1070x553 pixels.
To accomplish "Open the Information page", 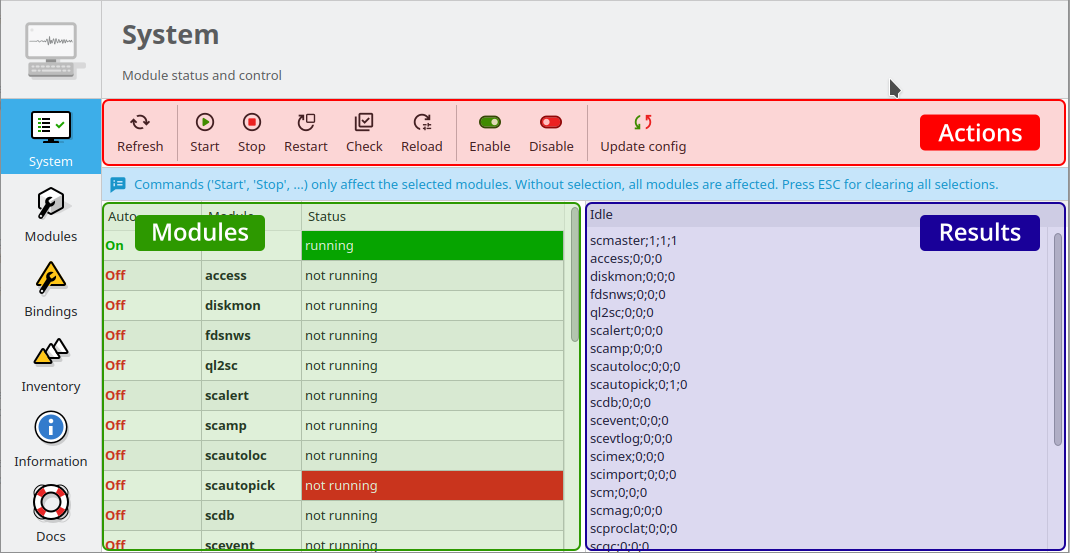I will click(x=51, y=439).
